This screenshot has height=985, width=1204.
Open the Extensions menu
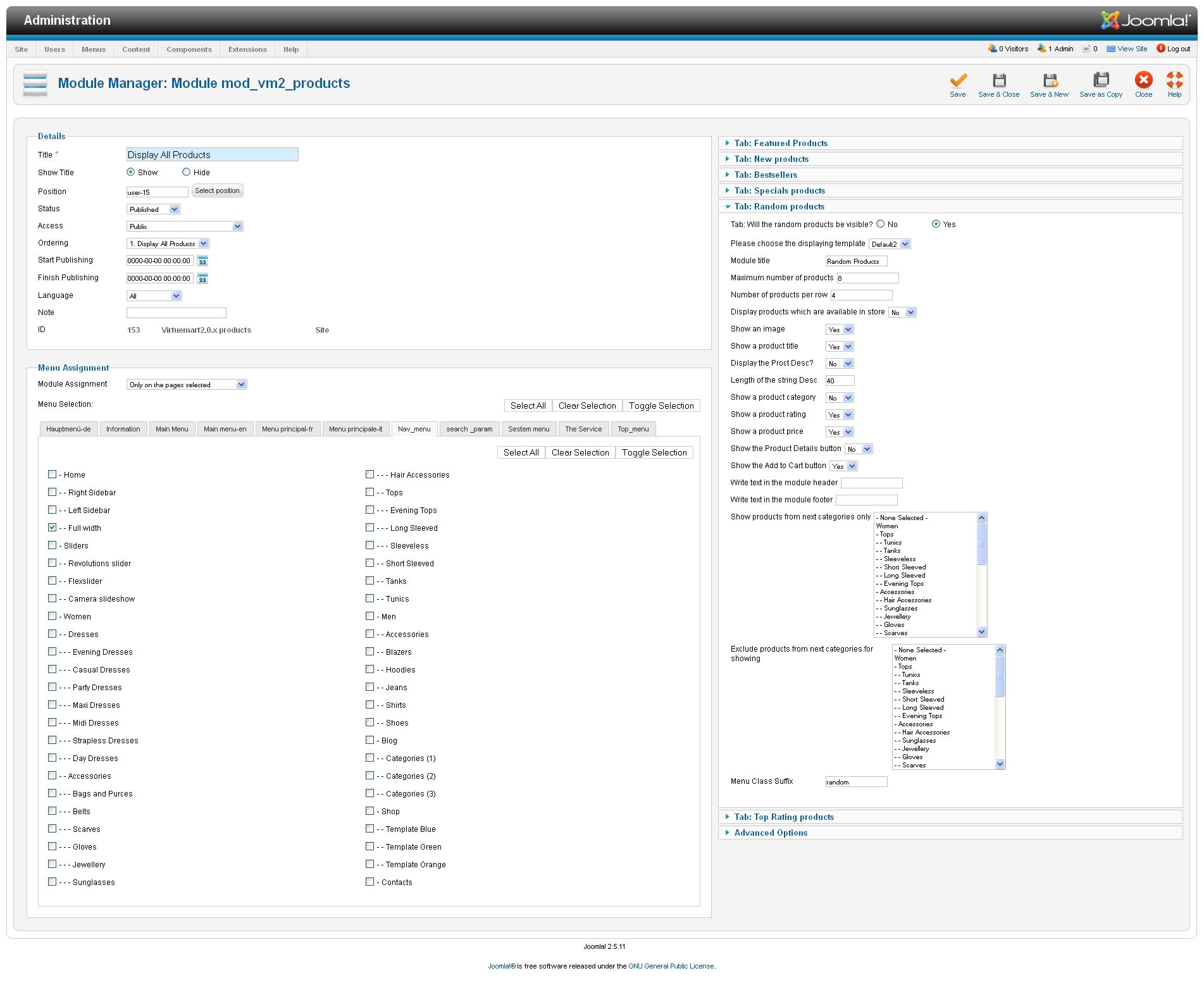point(247,49)
